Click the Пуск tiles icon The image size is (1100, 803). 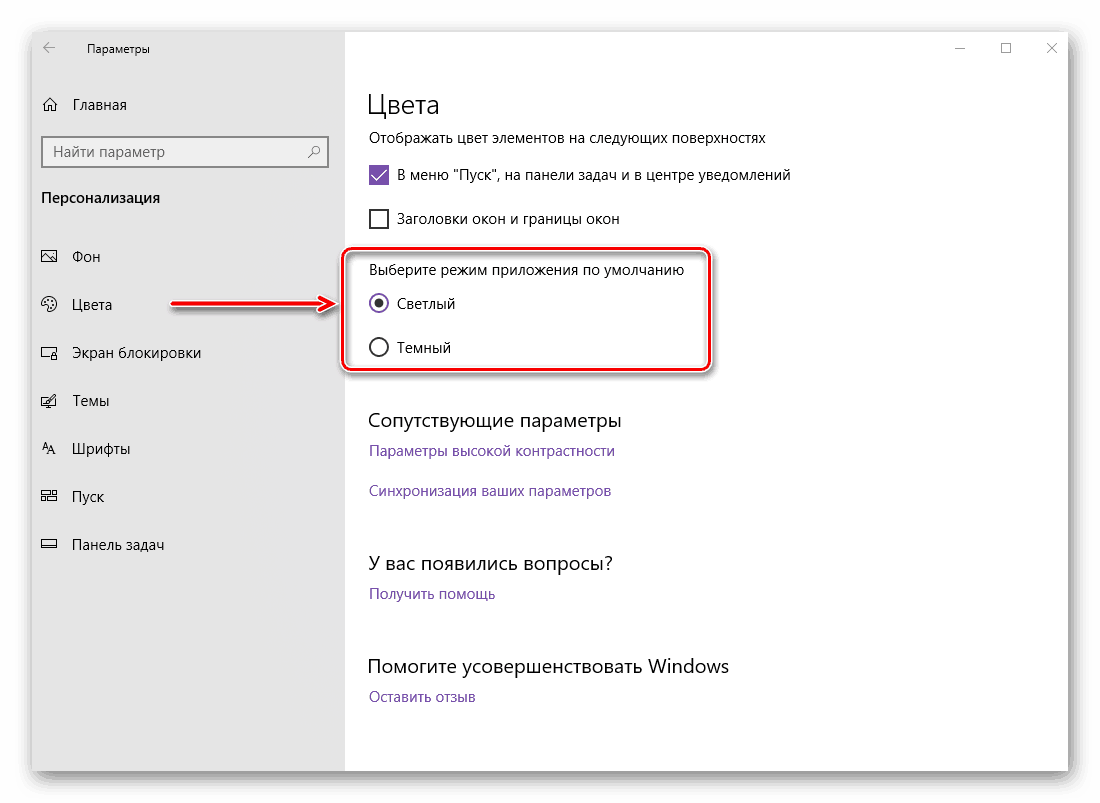(x=49, y=496)
